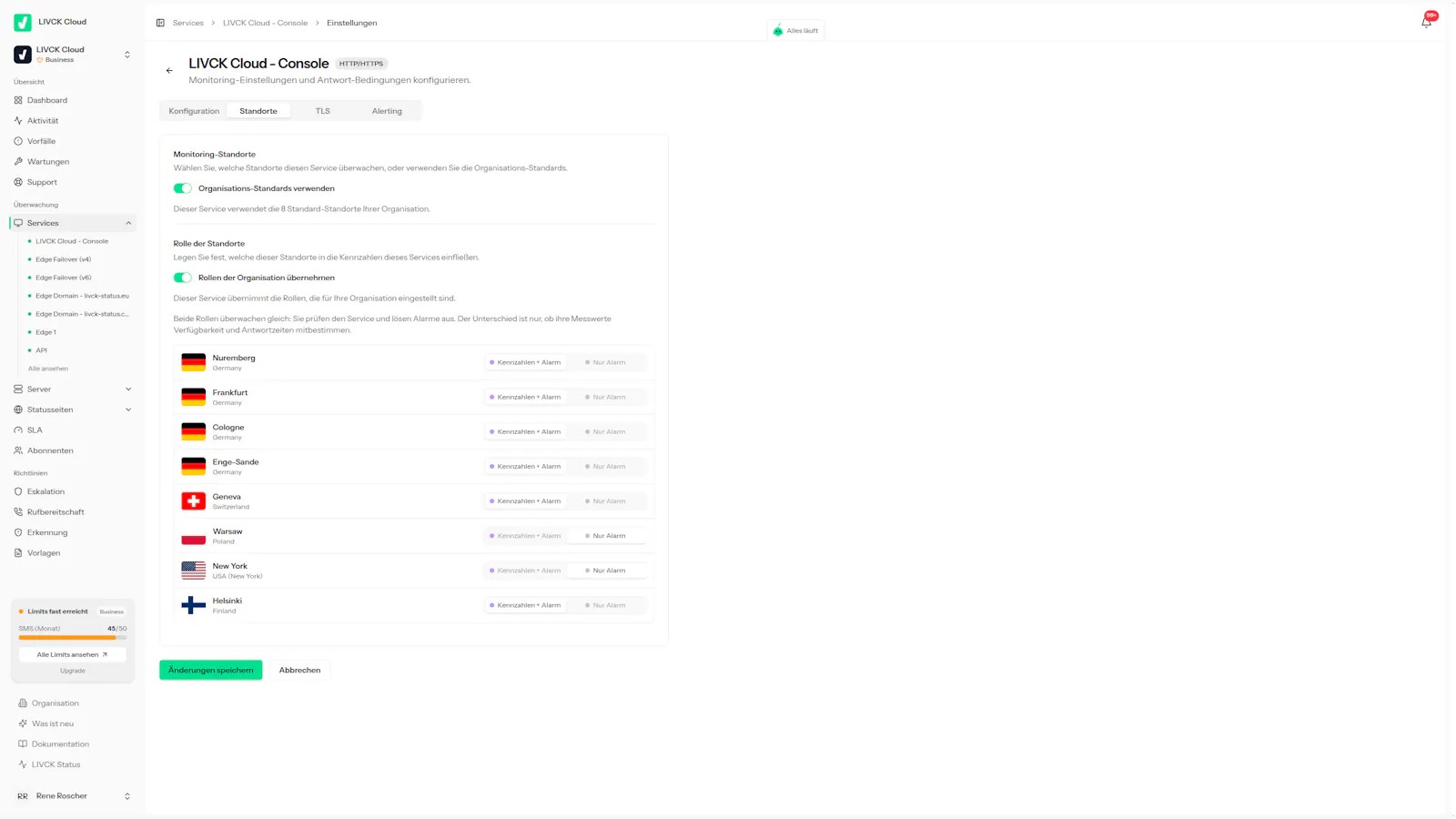1456x819 pixels.
Task: Set Helsinki to Nur Alarm
Action: [x=607, y=605]
